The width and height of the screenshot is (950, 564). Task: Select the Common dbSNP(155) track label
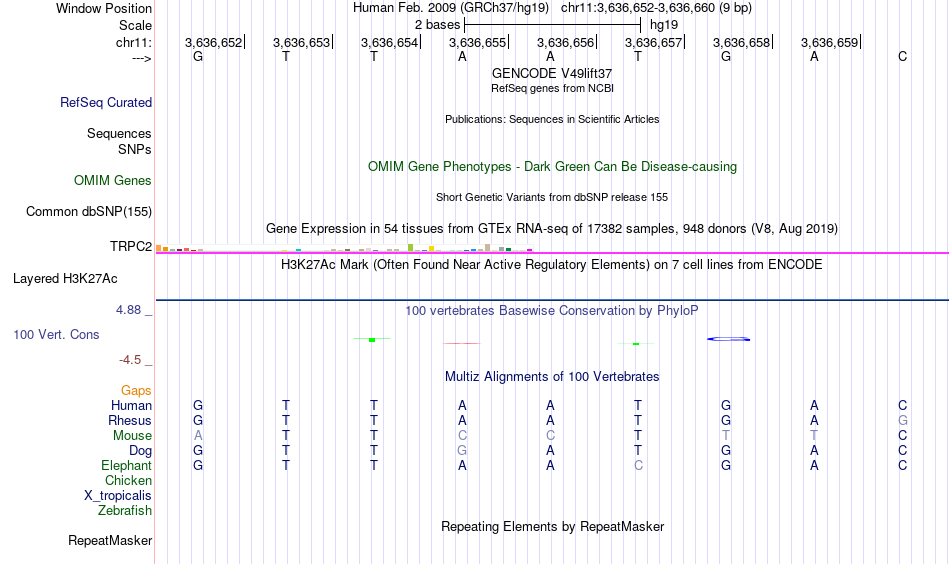[x=88, y=211]
